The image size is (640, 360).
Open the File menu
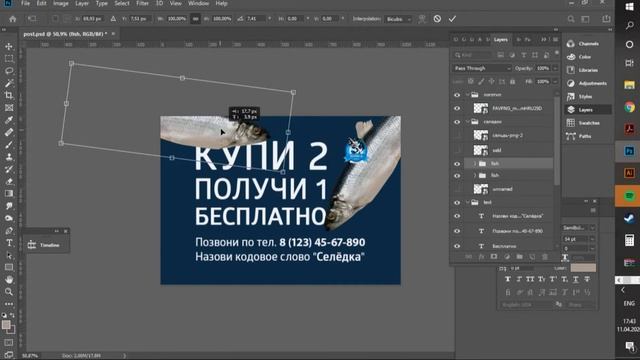point(25,3)
